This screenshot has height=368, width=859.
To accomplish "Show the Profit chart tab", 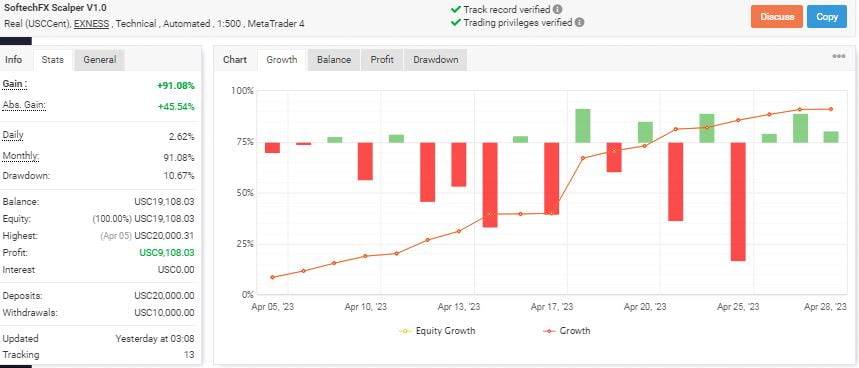I will (x=382, y=60).
